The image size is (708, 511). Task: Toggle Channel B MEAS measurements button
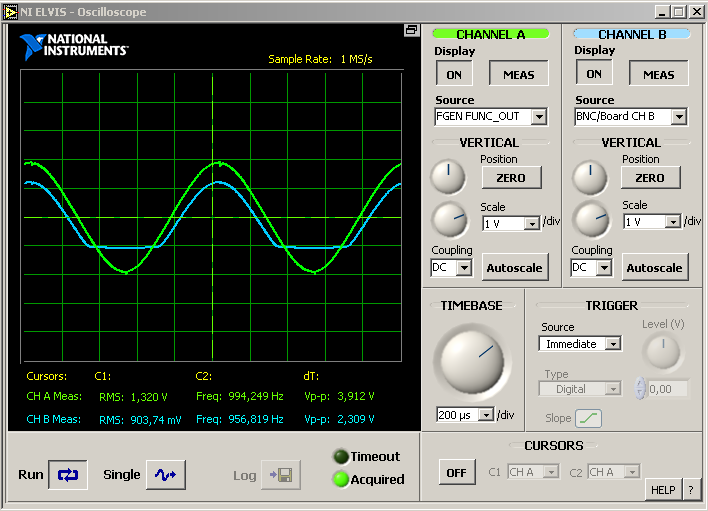[x=659, y=74]
